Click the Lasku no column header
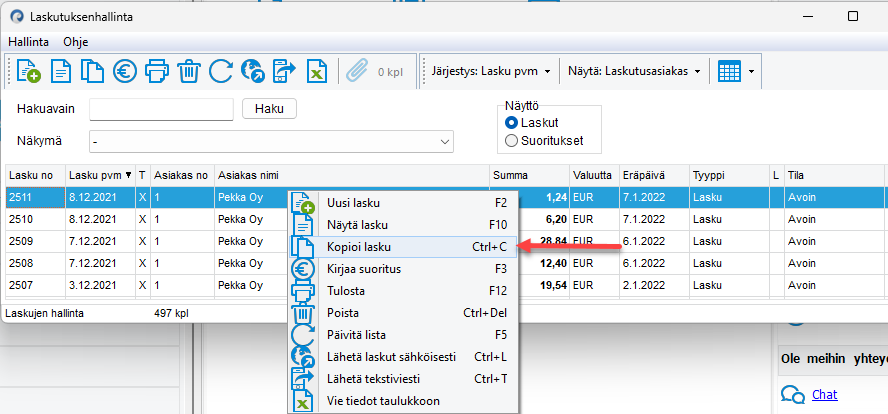This screenshot has height=414, width=888. (x=36, y=176)
